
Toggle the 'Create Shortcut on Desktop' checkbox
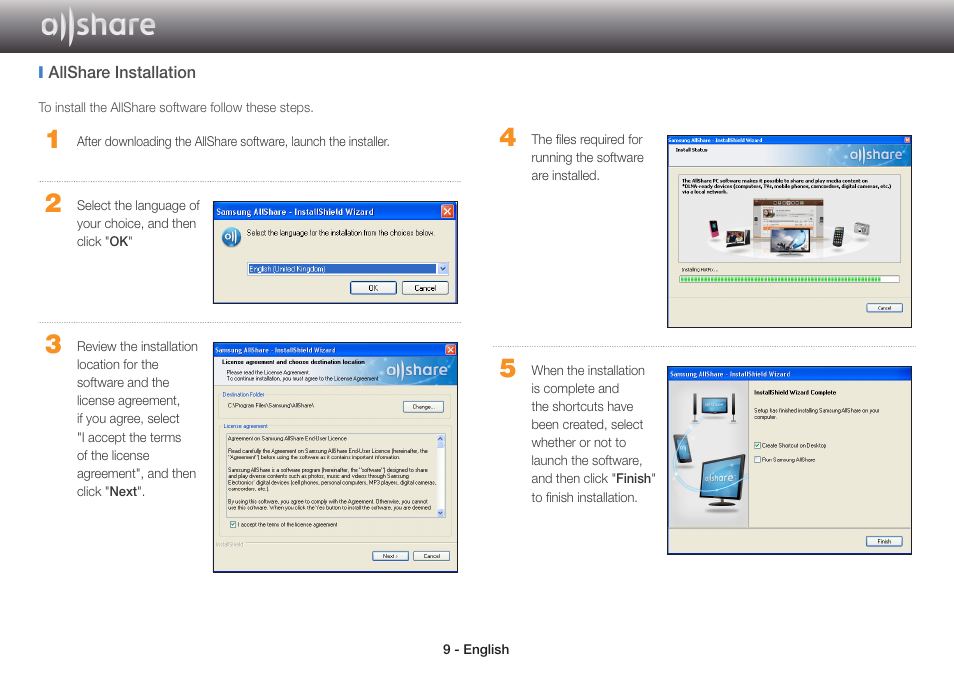[x=757, y=446]
